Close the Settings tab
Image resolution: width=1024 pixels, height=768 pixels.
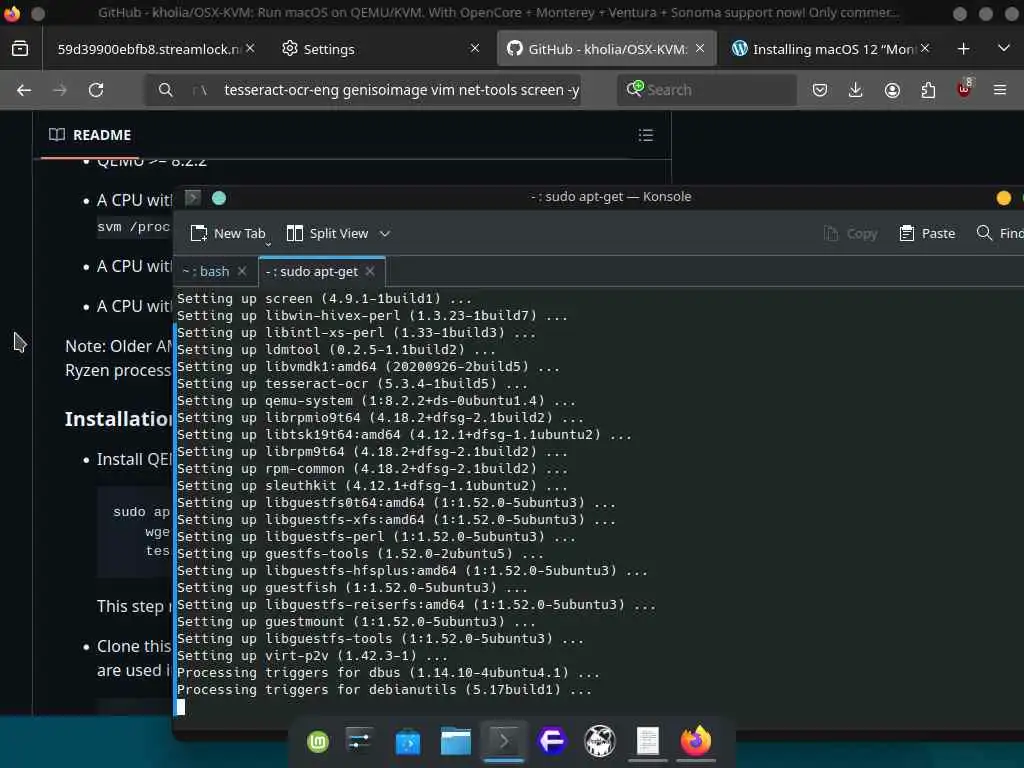coord(475,48)
